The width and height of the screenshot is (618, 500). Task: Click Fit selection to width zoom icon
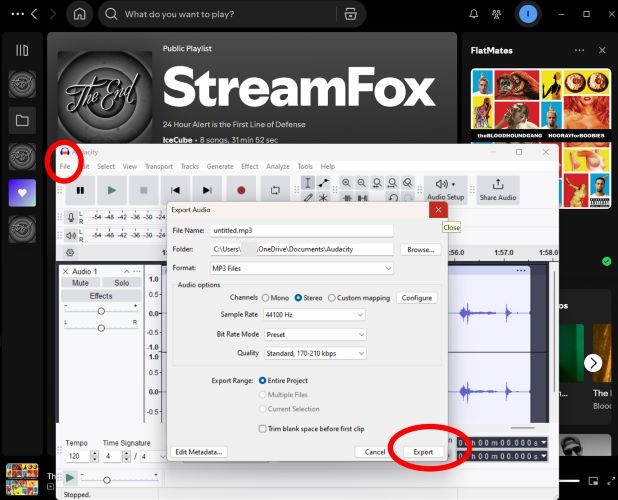(x=377, y=183)
